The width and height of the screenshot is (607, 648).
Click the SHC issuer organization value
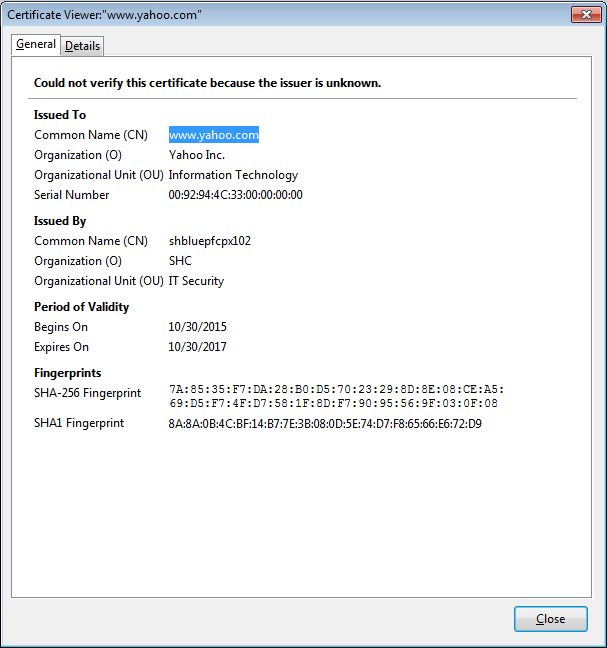(x=180, y=261)
